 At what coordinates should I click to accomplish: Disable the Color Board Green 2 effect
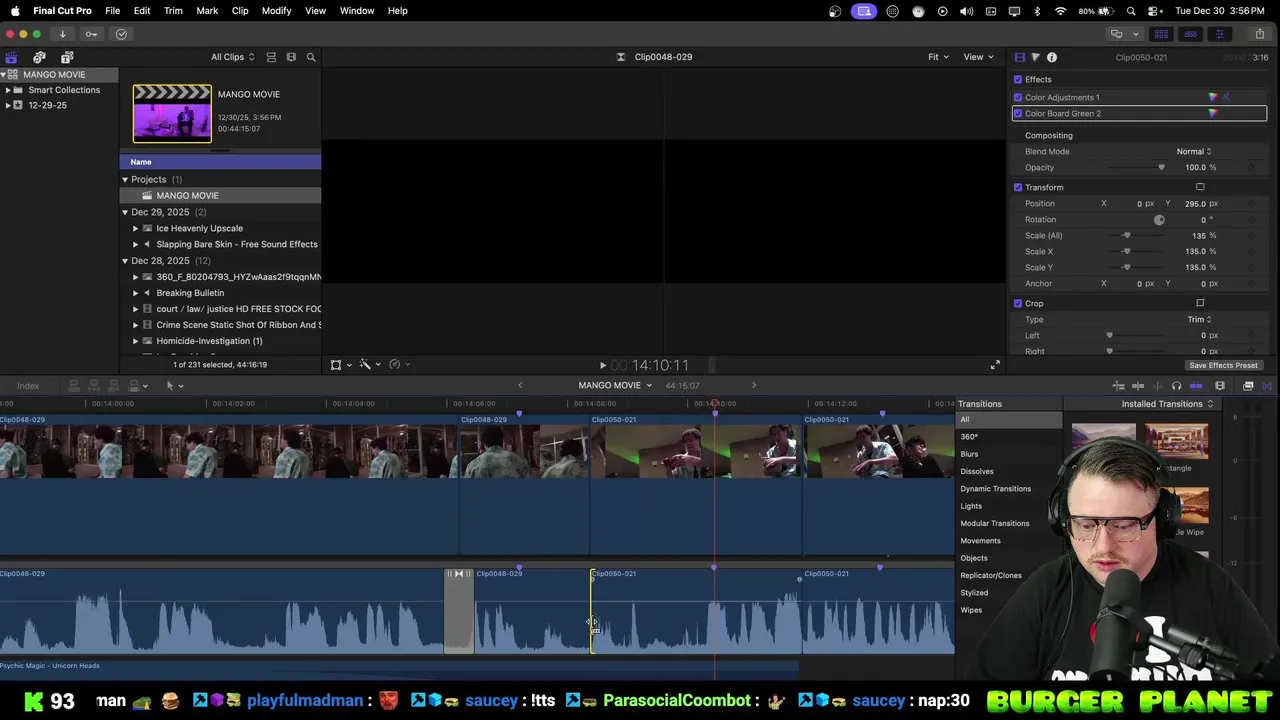[1018, 113]
